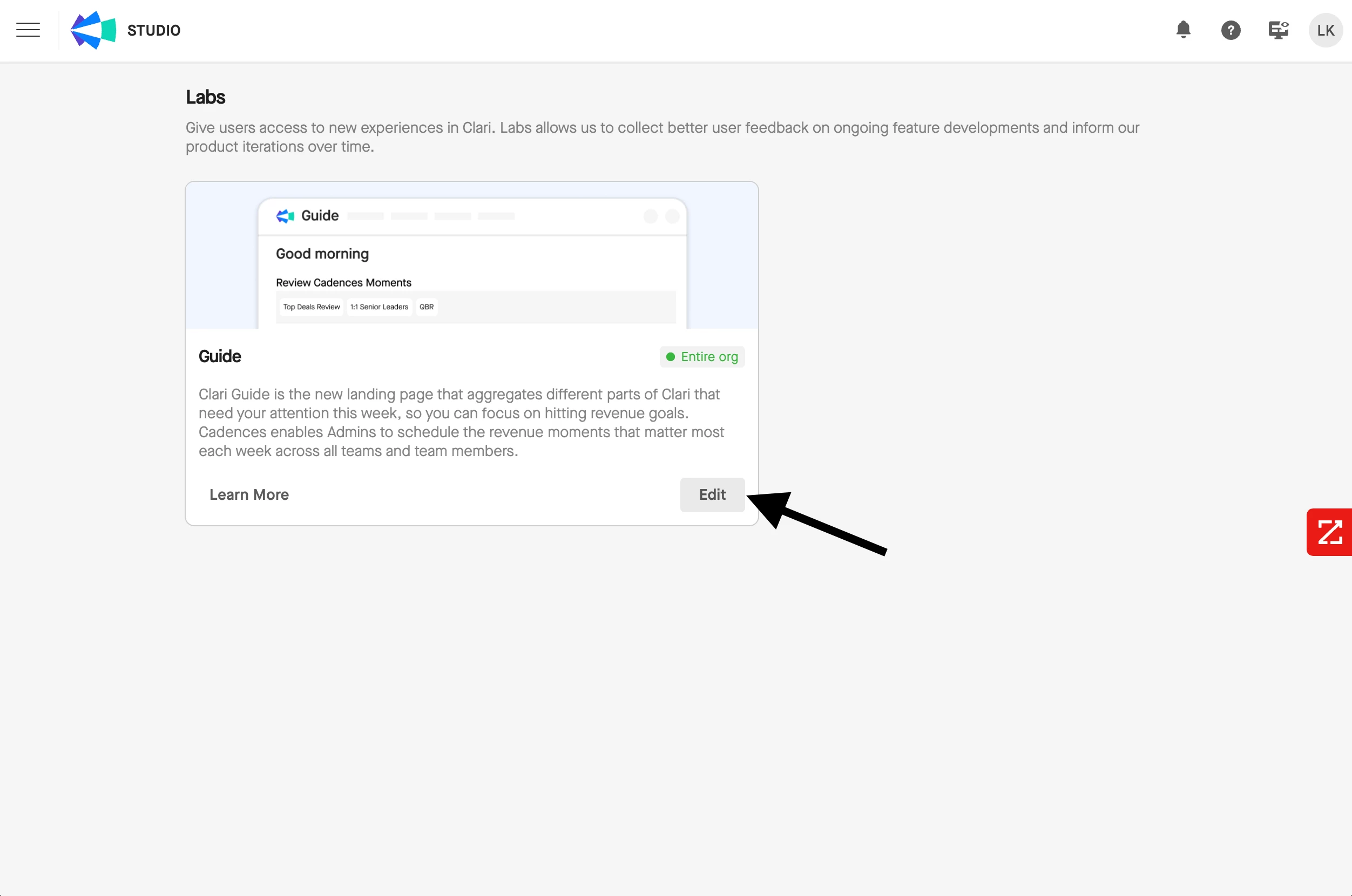Click the Guide preview thumbnail image

[x=471, y=255]
